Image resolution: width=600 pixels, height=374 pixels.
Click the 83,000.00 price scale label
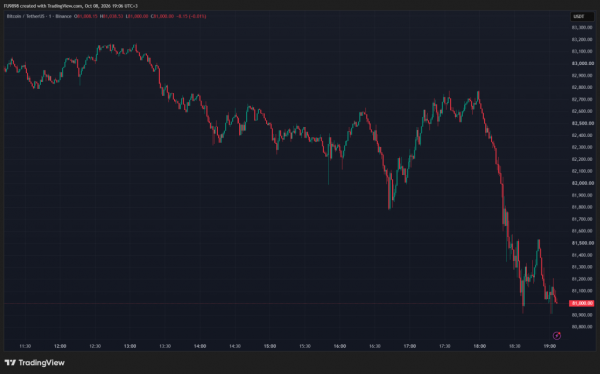coord(583,64)
